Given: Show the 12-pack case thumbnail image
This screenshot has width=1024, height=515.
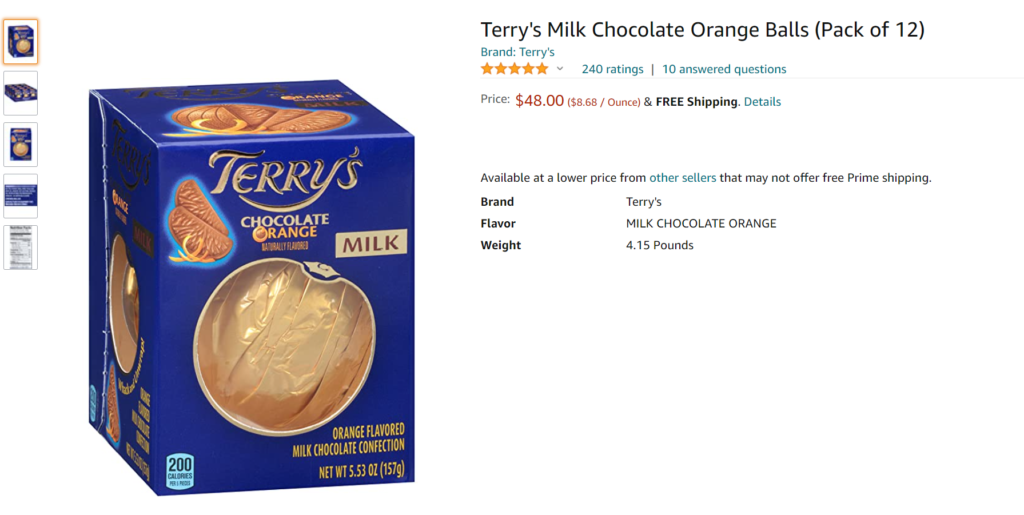Looking at the screenshot, I should (20, 93).
